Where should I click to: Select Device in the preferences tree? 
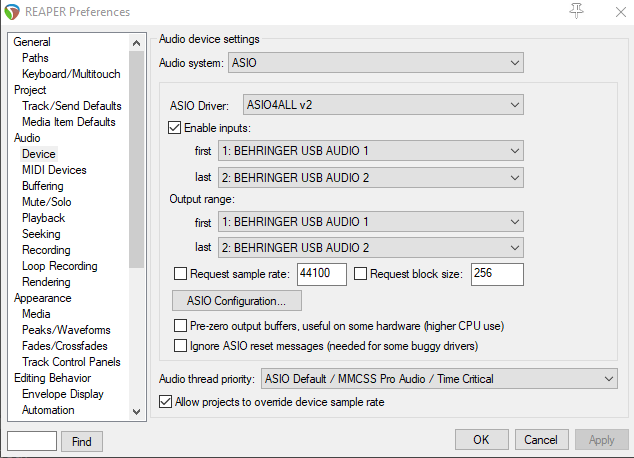(x=39, y=154)
